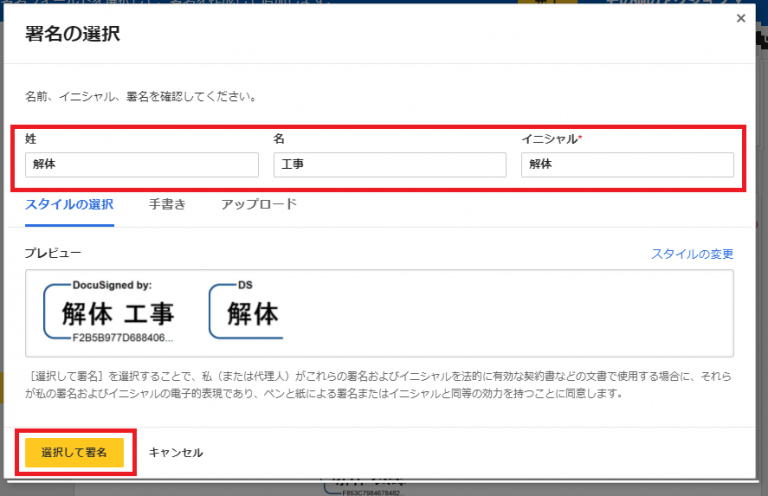
Task: Click the instruction text 名前、イニシャル、署名を確認
Action: 141,97
